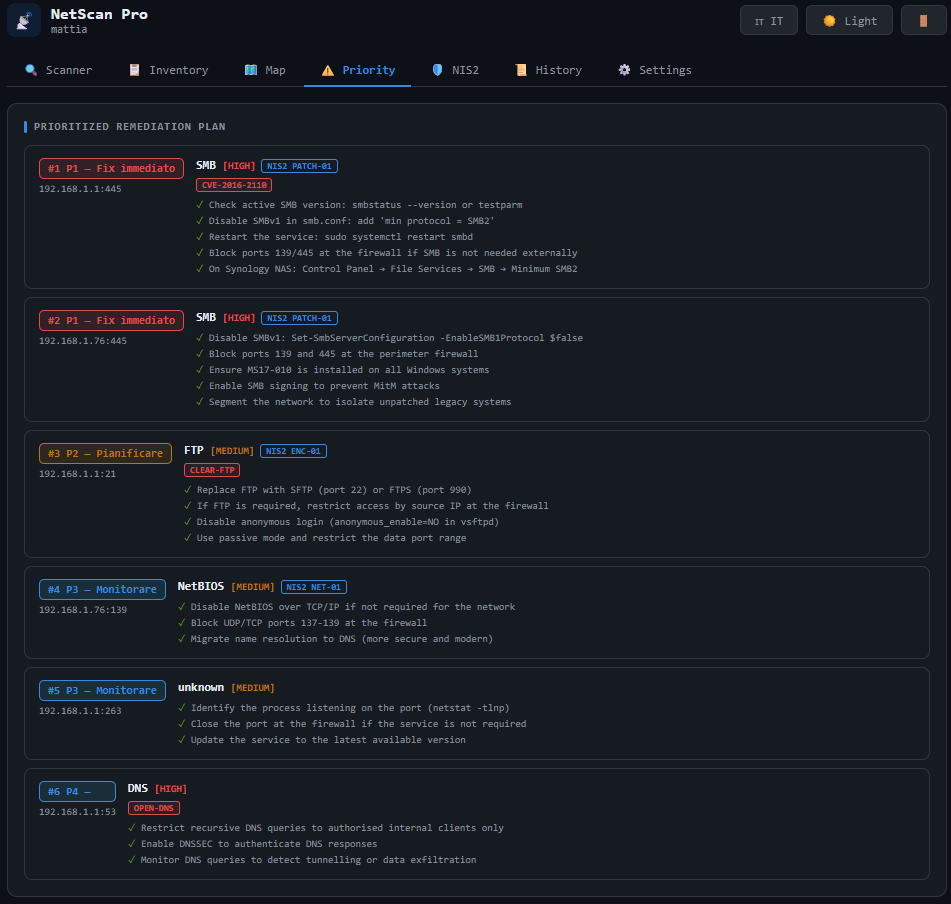This screenshot has width=951, height=904.
Task: Click 'Segment the network to isolate' step
Action: point(360,402)
